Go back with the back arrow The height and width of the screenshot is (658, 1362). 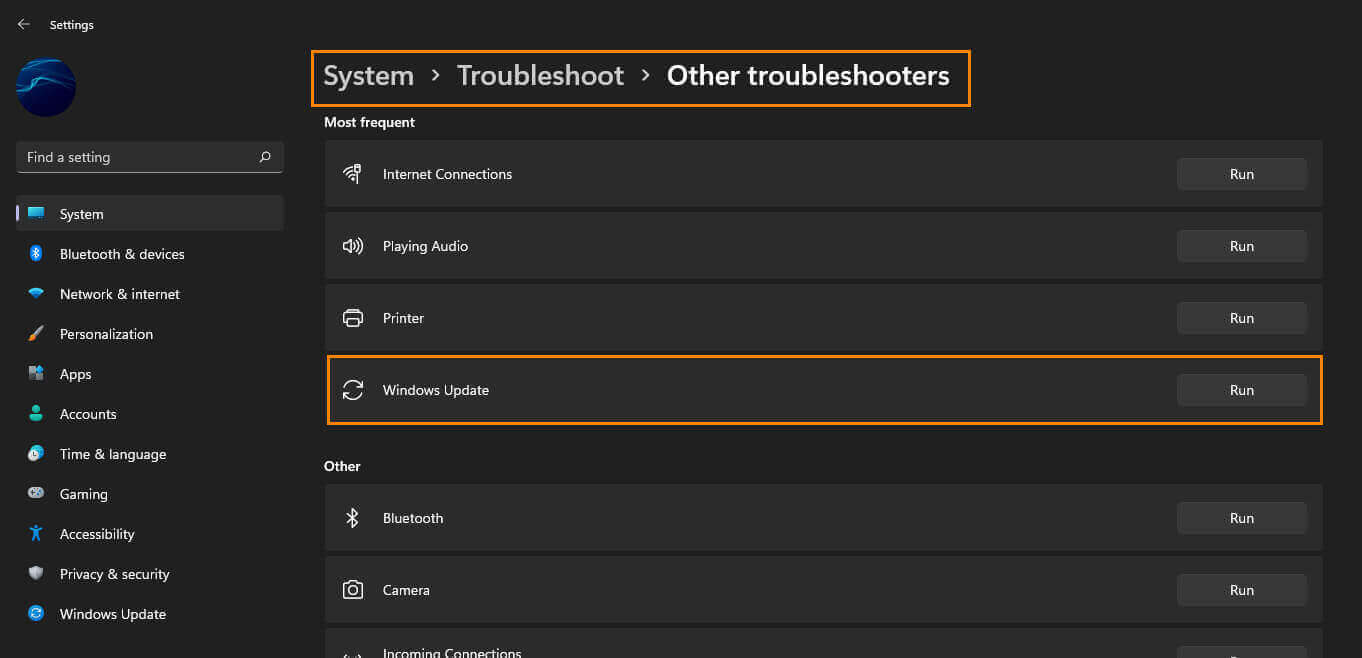tap(24, 24)
